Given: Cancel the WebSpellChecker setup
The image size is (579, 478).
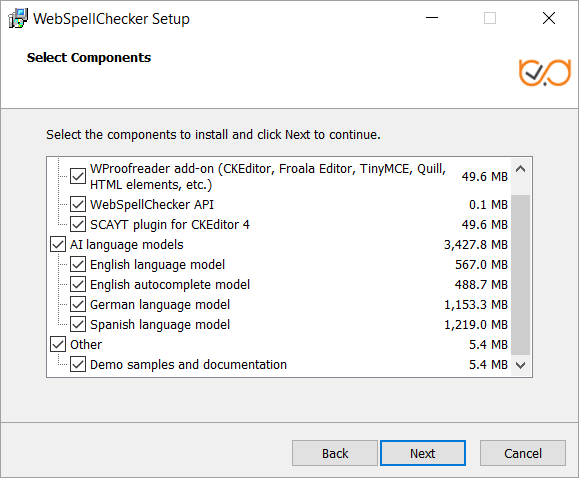Looking at the screenshot, I should [523, 453].
